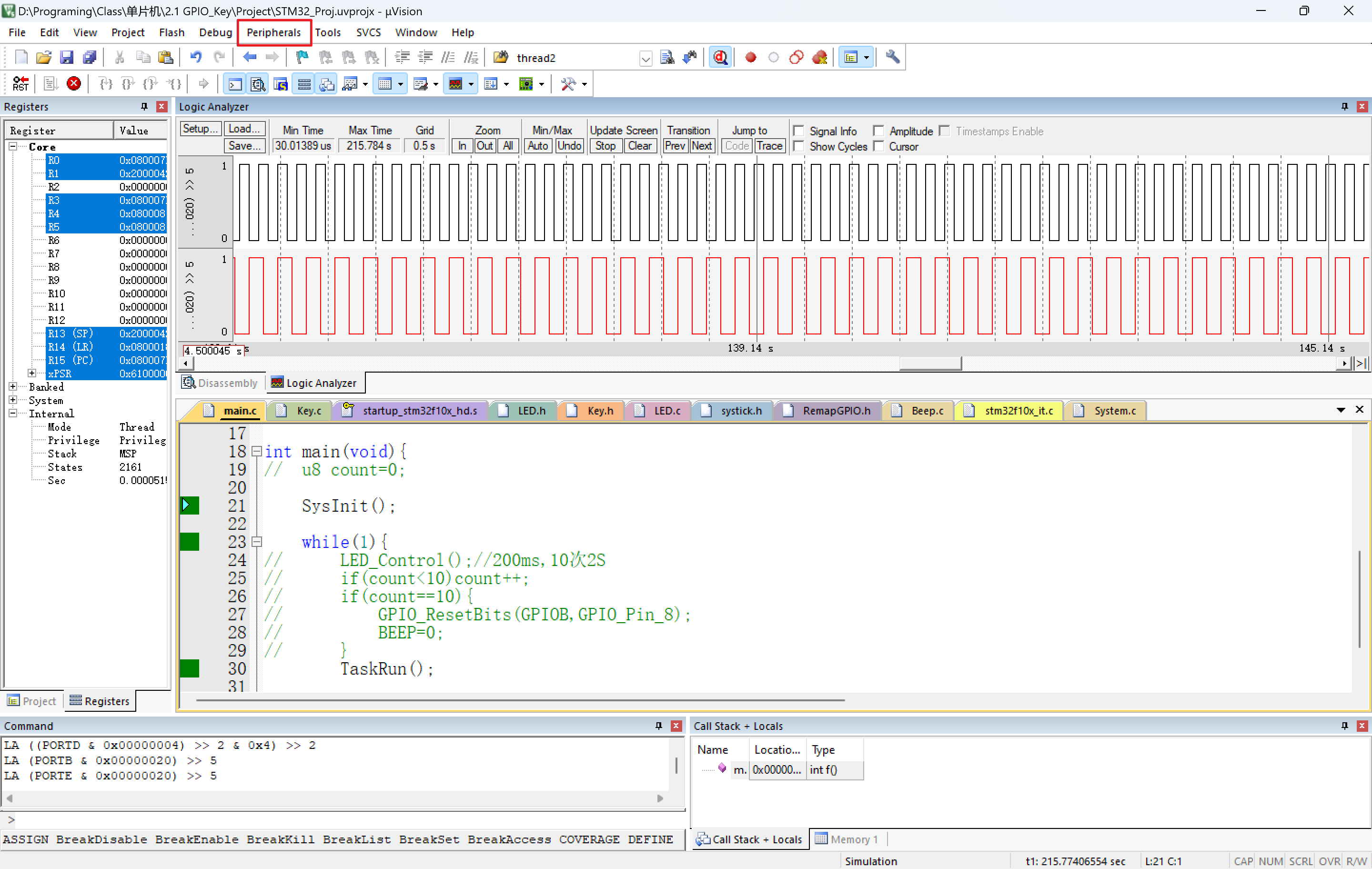This screenshot has width=1372, height=869.
Task: Pin the Registers panel
Action: coord(144,107)
